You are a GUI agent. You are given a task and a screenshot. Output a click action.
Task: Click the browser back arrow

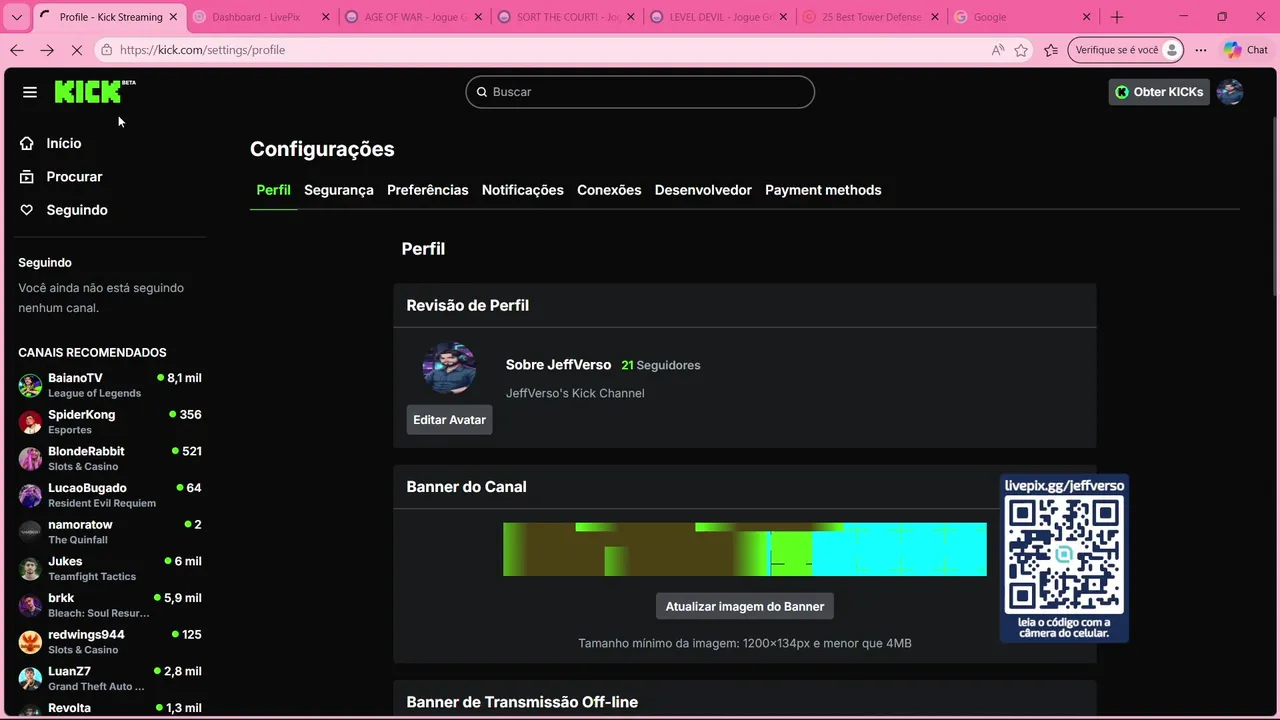point(17,50)
